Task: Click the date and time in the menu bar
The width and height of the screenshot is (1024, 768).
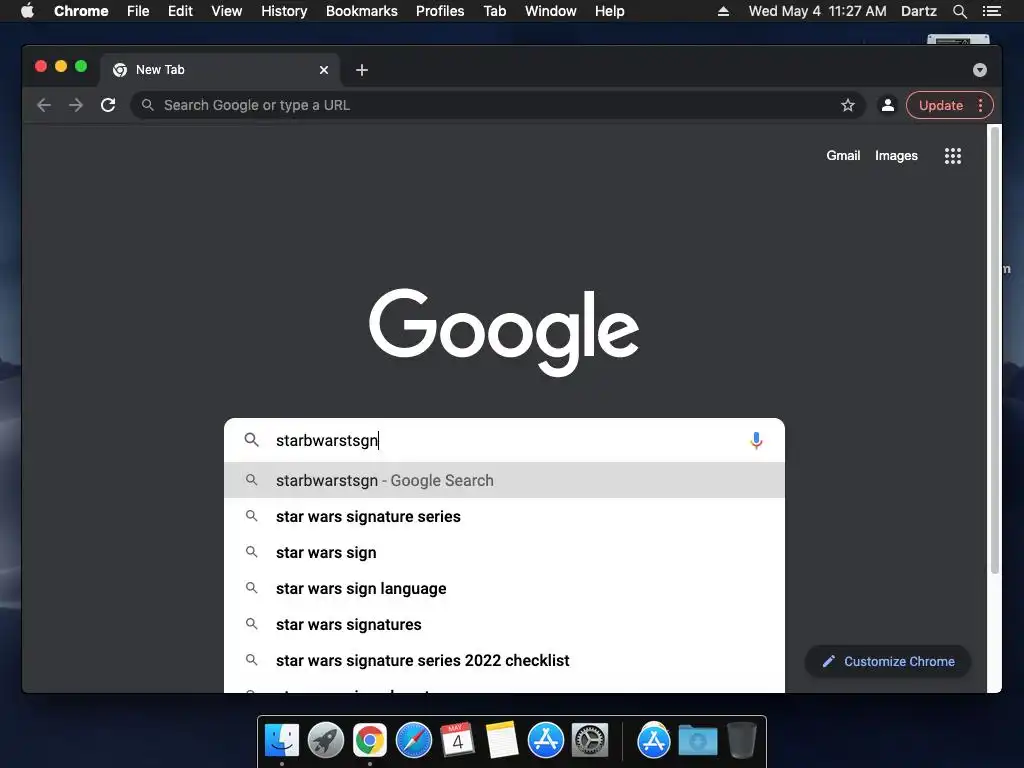Action: [x=818, y=11]
